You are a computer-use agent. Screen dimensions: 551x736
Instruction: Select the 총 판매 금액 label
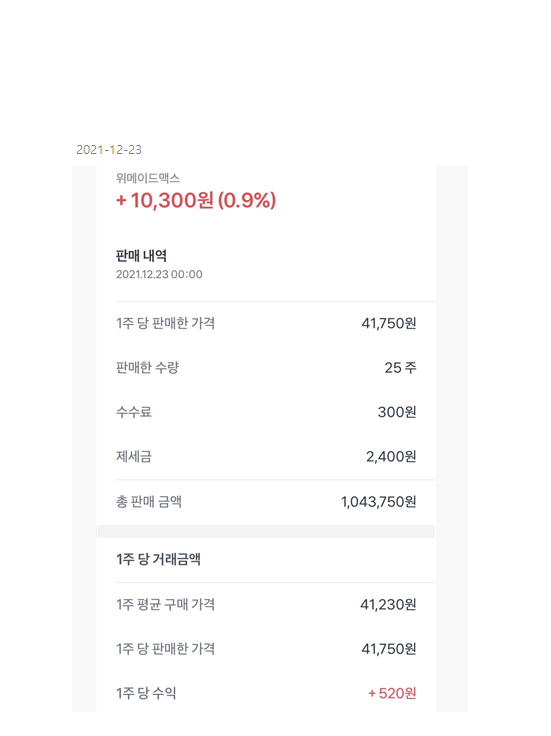point(149,502)
